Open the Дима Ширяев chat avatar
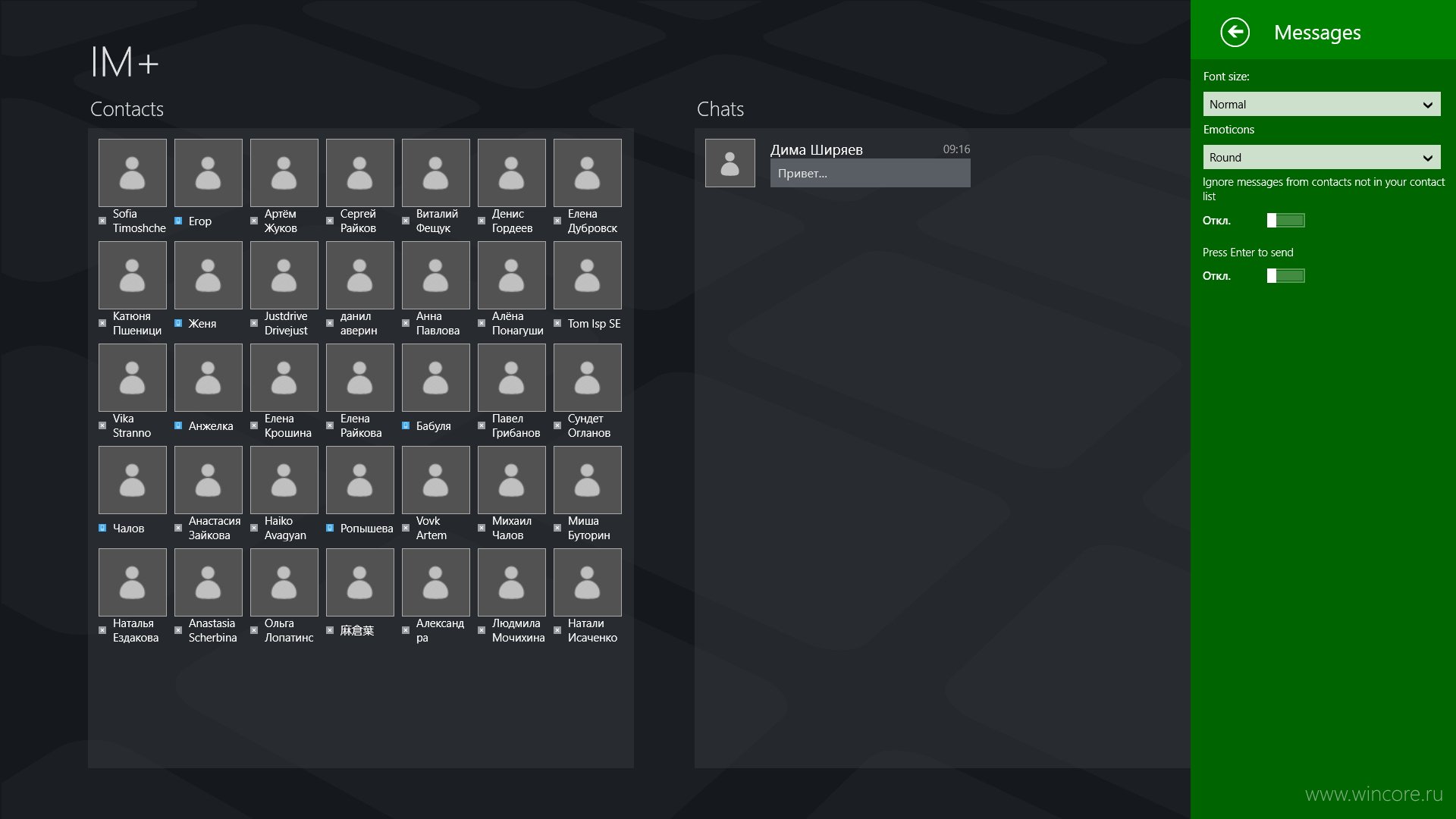1456x819 pixels. (x=730, y=163)
